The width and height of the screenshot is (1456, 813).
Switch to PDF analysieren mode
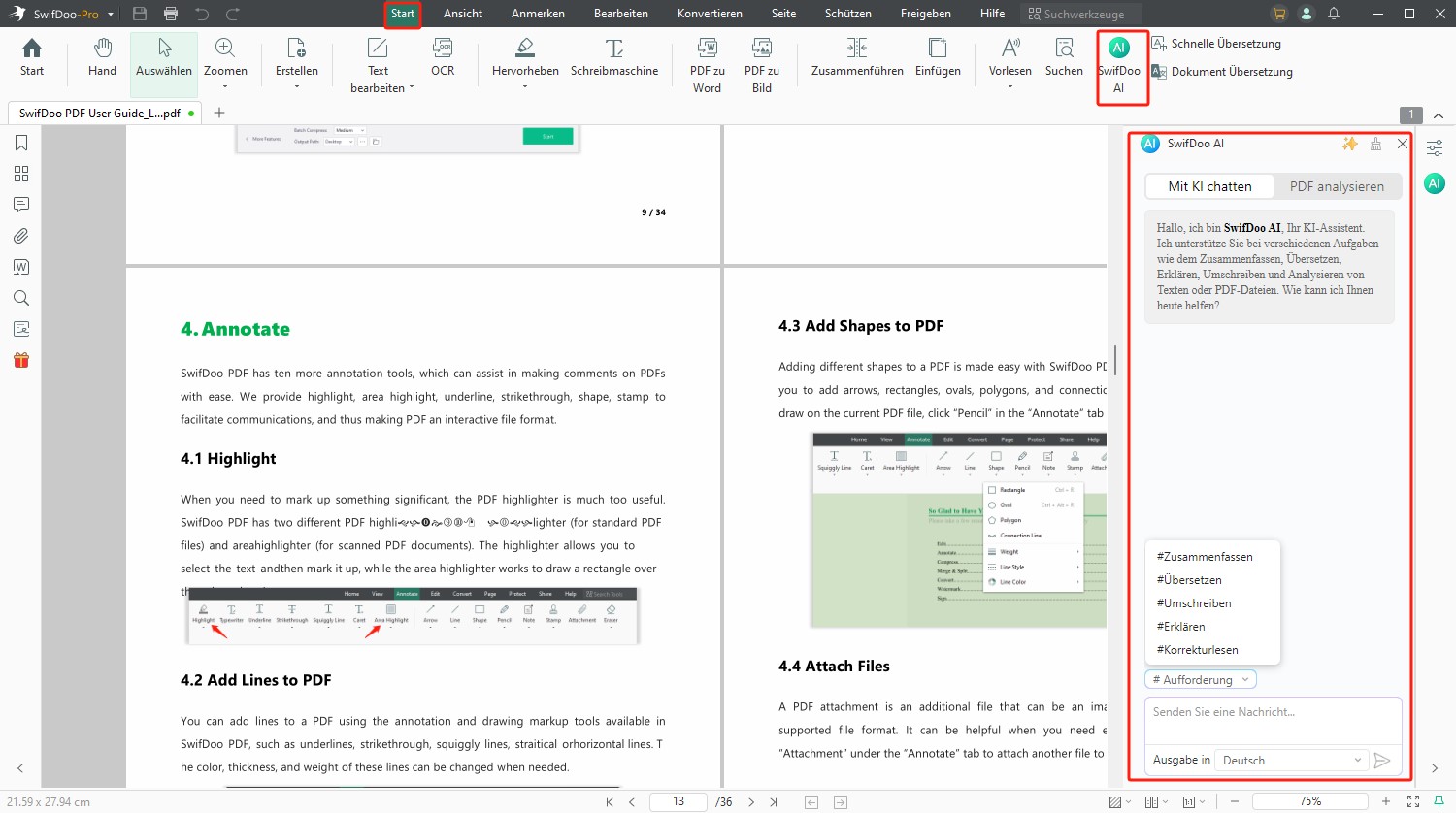tap(1337, 186)
